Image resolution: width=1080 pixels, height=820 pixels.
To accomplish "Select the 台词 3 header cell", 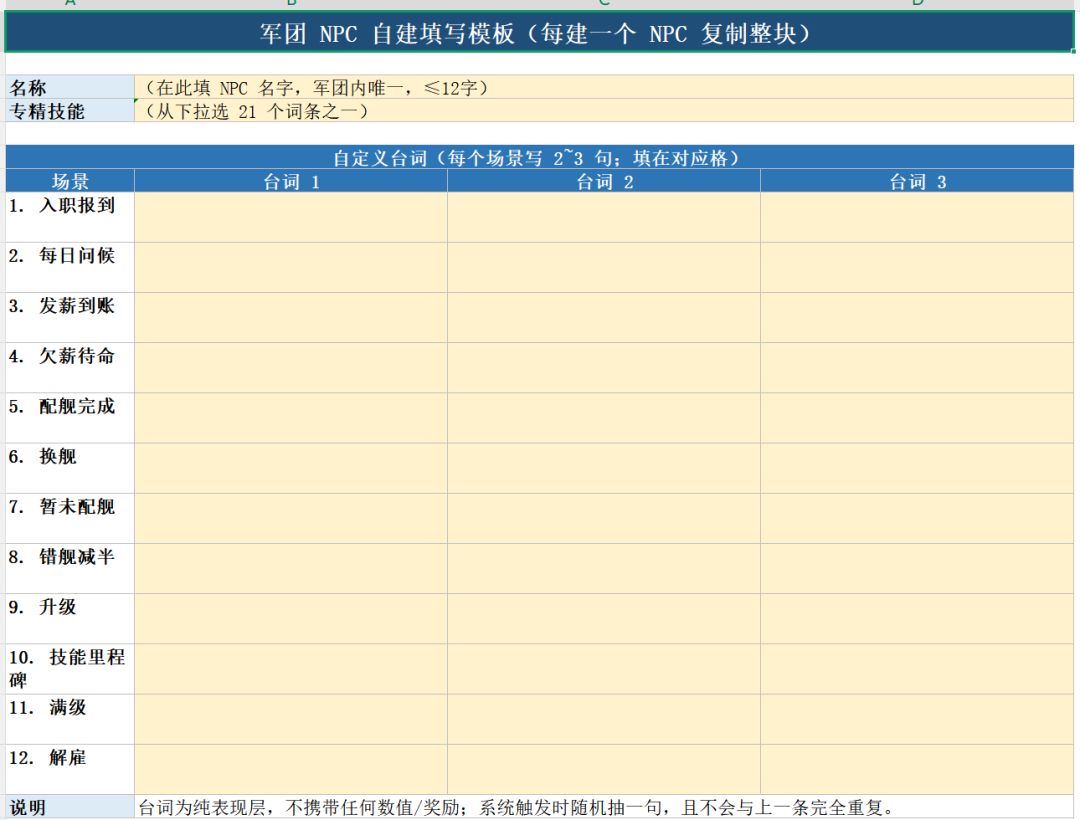I will click(917, 181).
